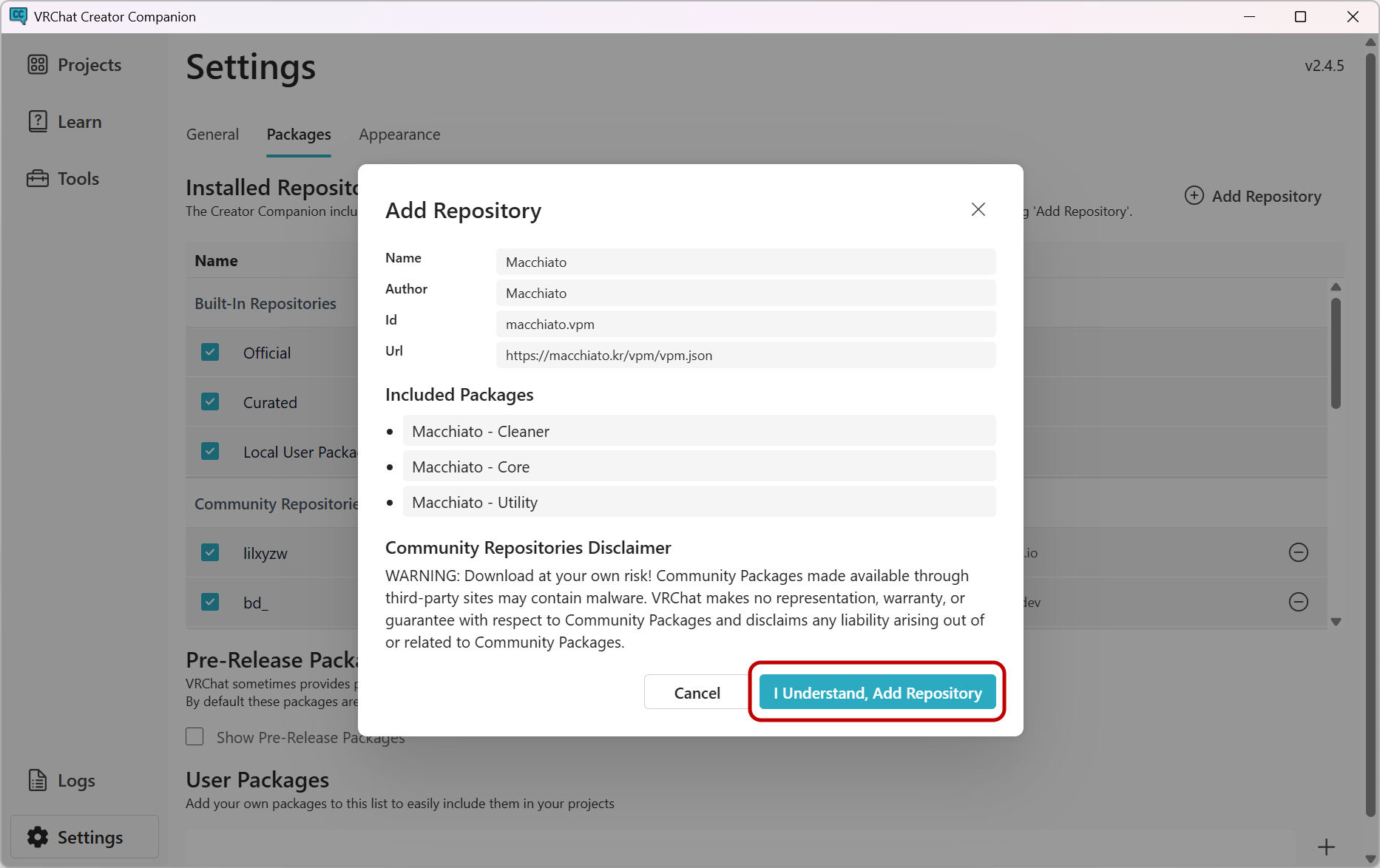Close the Add Repository dialog with the X icon

(978, 209)
